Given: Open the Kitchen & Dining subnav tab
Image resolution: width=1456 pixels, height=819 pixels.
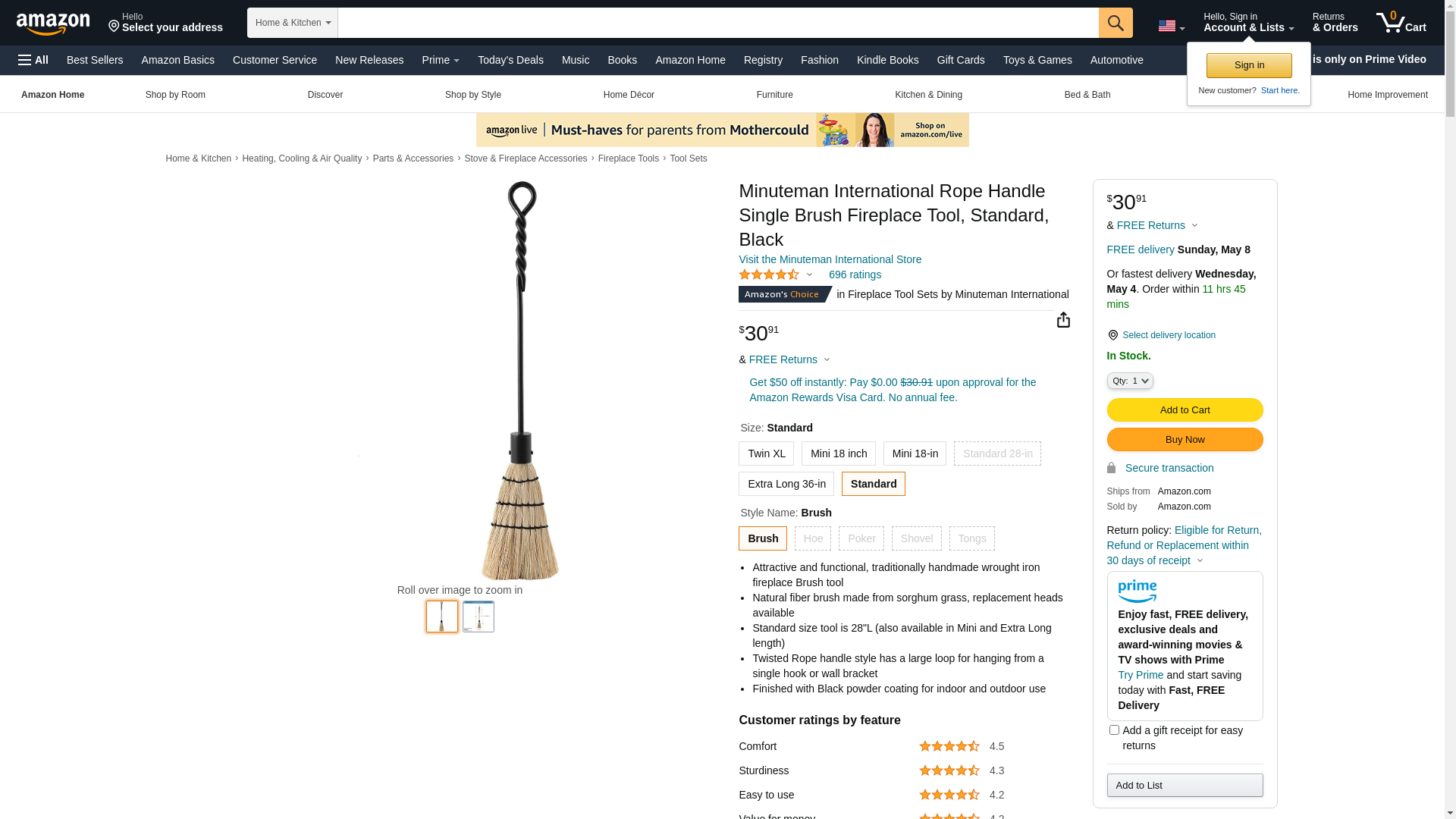Looking at the screenshot, I should click(928, 95).
